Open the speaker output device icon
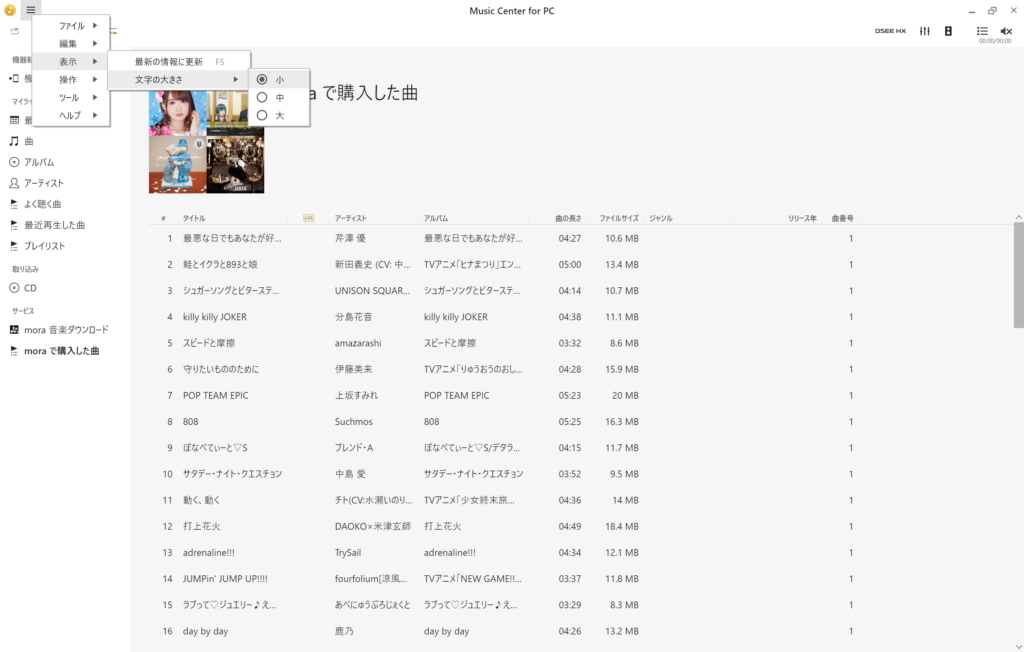The image size is (1024, 652). click(x=948, y=31)
